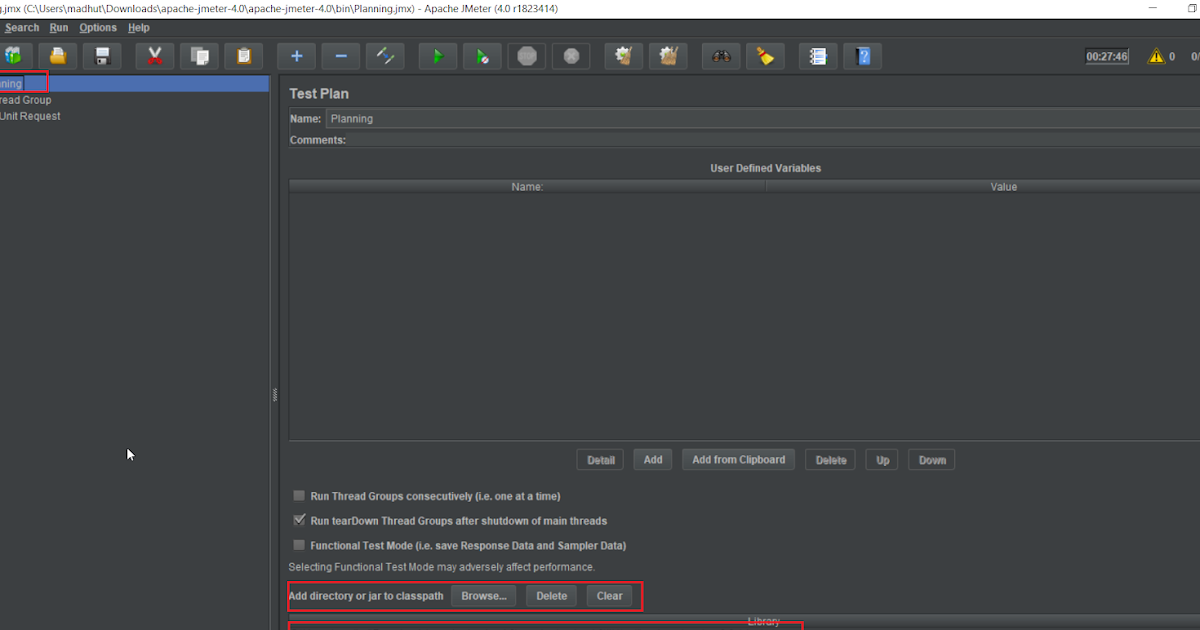Enable Functional Test Mode
This screenshot has width=1200, height=630.
[x=298, y=545]
